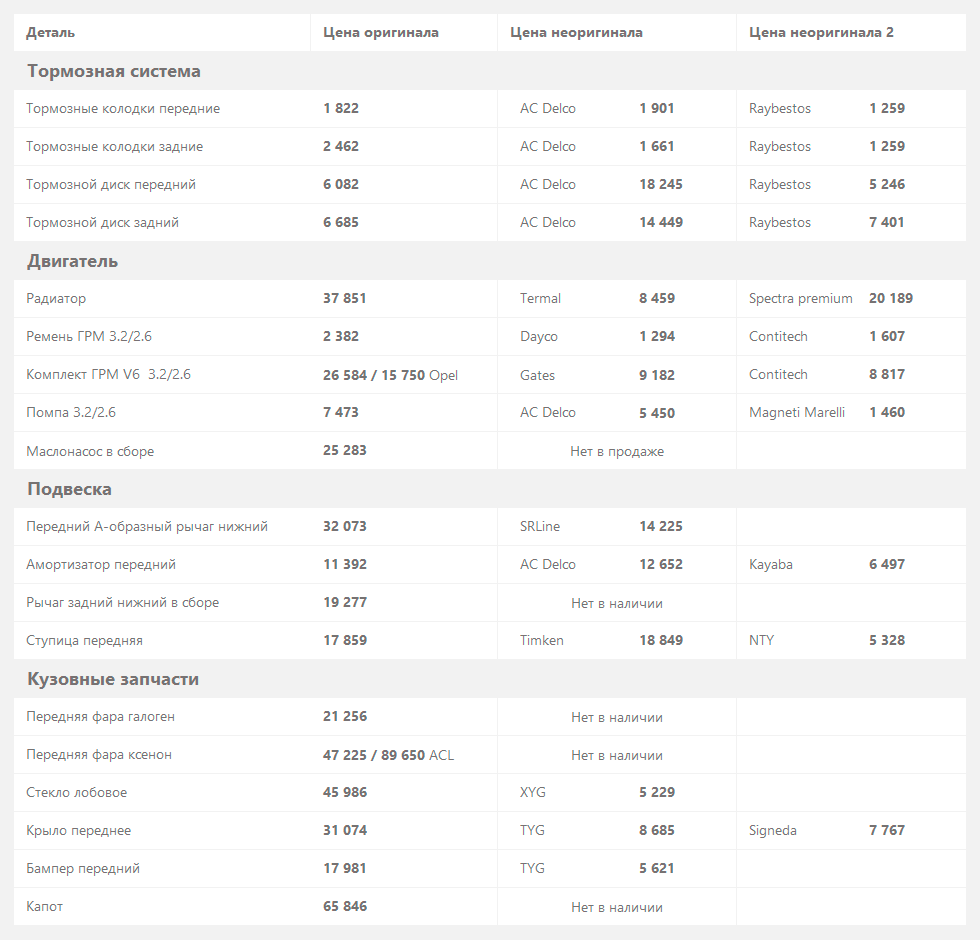Select the 'SRLine' brand name
The width and height of the screenshot is (980, 940).
click(540, 527)
